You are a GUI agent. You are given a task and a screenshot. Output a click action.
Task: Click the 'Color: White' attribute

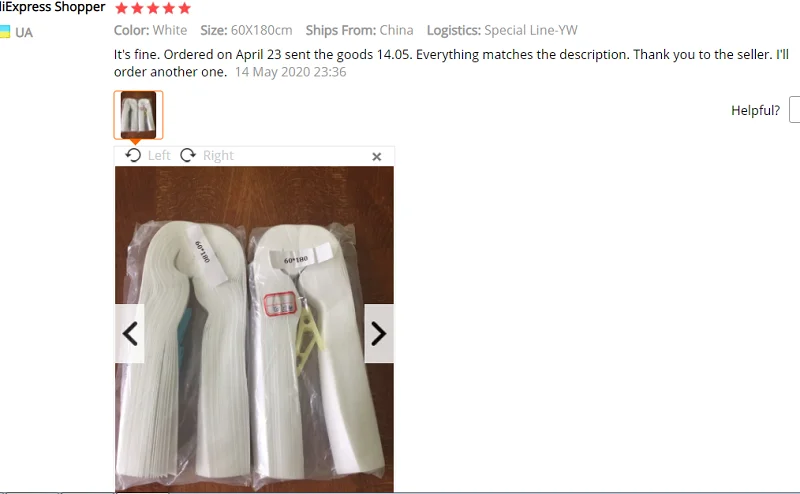pos(151,30)
